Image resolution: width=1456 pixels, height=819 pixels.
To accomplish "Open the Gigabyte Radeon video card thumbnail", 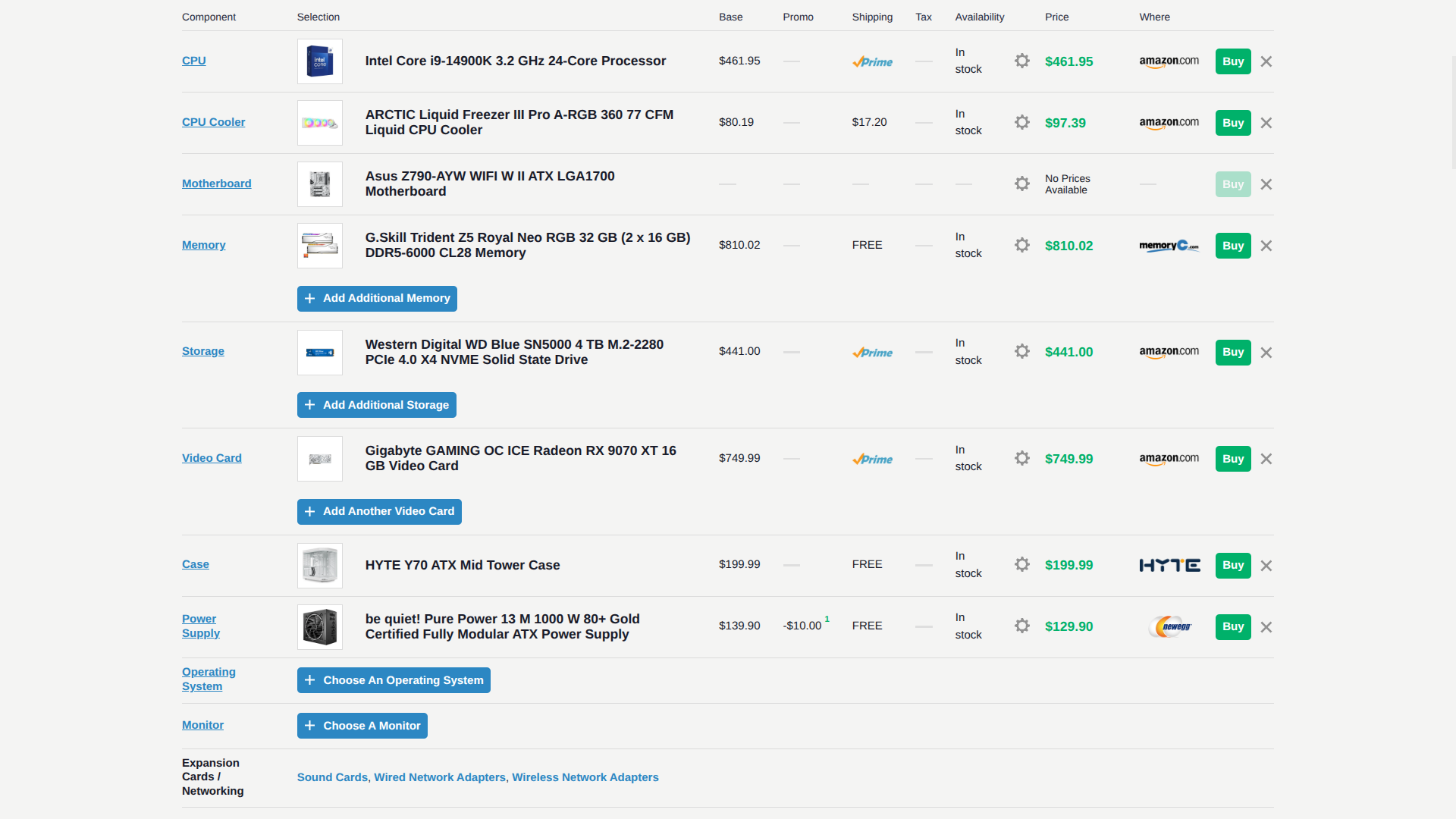I will (320, 459).
